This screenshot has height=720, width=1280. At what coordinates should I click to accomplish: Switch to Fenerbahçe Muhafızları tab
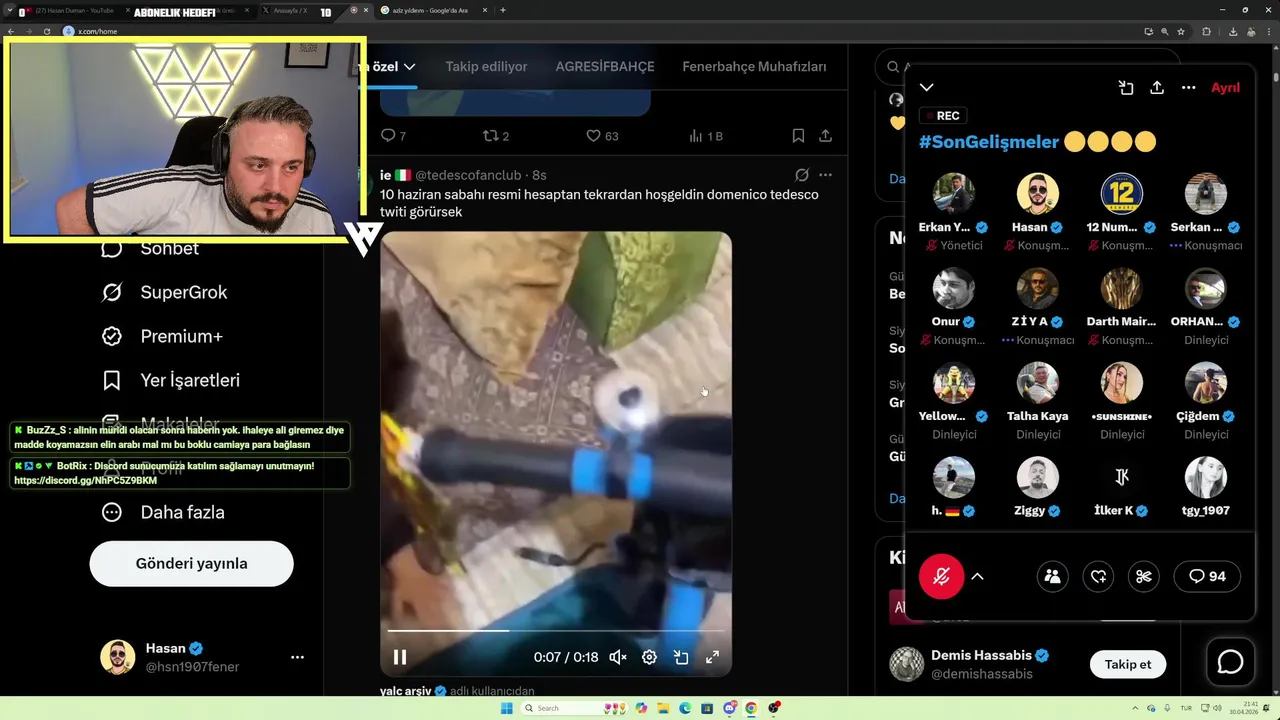click(x=754, y=67)
